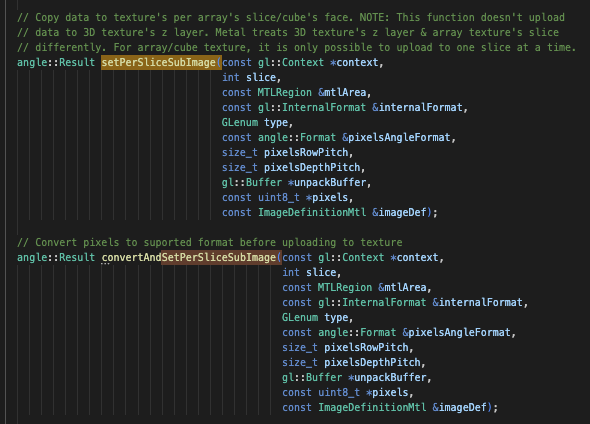Click 'pixelsRowPitch' parameter of convertAndSetPerSliceSubImage
This screenshot has width=590, height=424.
click(366, 348)
